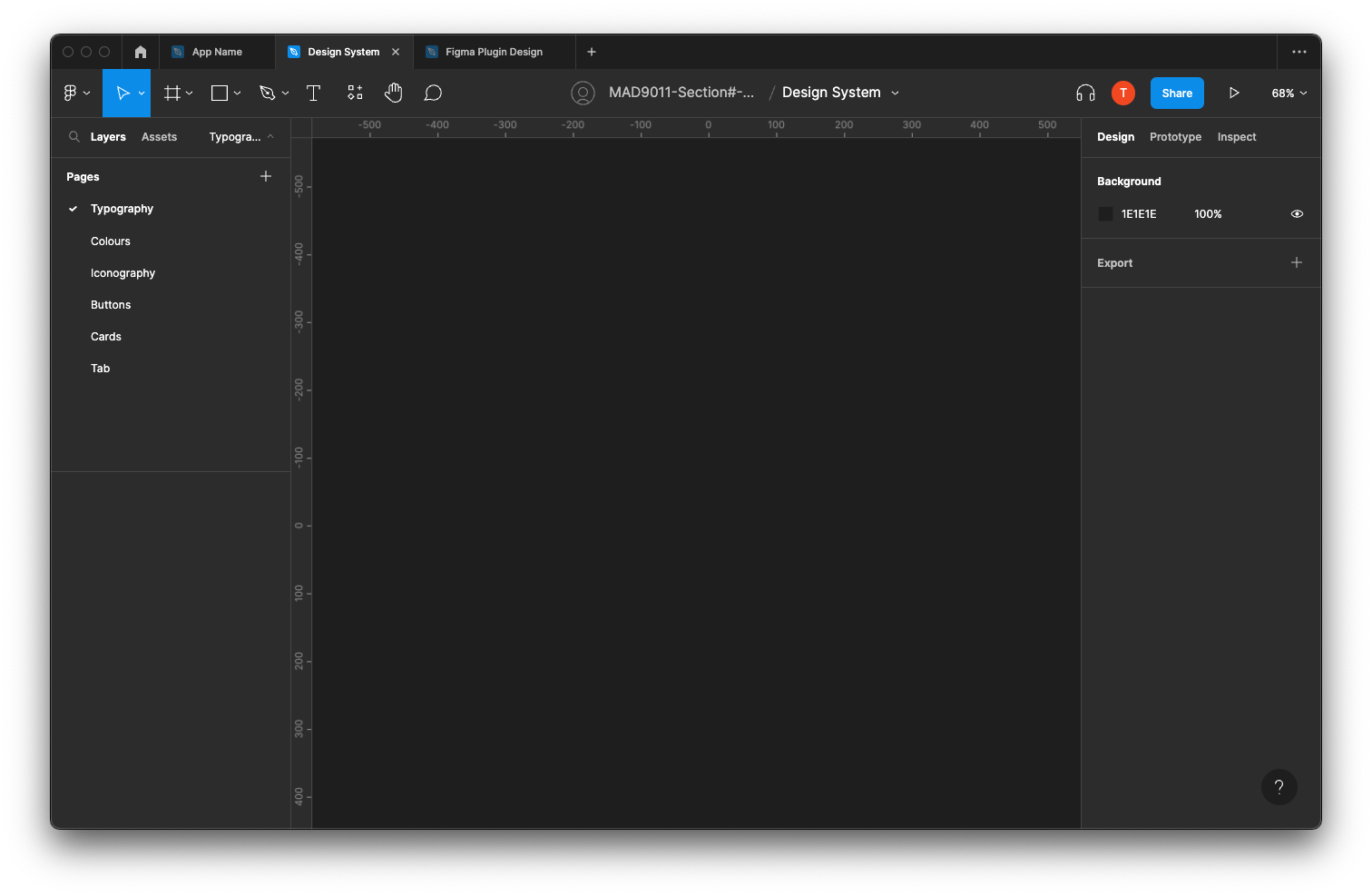Toggle background visibility eye icon
The height and width of the screenshot is (896, 1372).
point(1297,214)
